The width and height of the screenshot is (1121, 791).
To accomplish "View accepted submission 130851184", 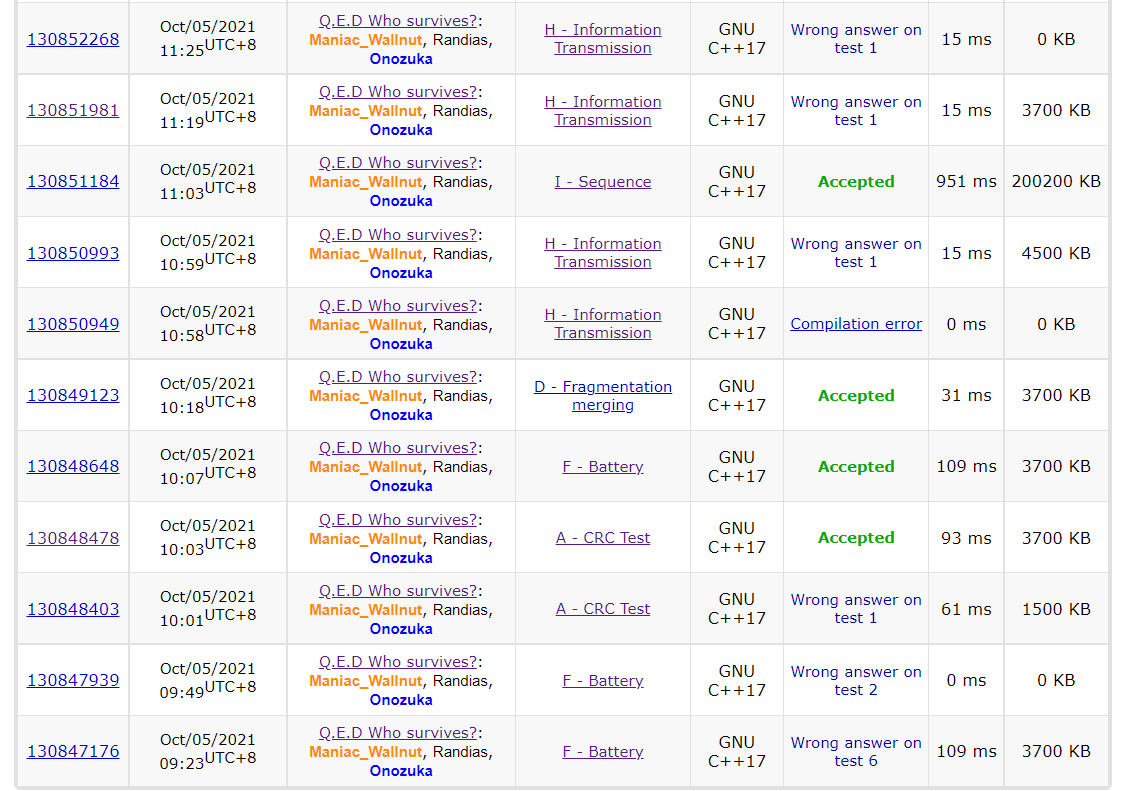I will (73, 182).
